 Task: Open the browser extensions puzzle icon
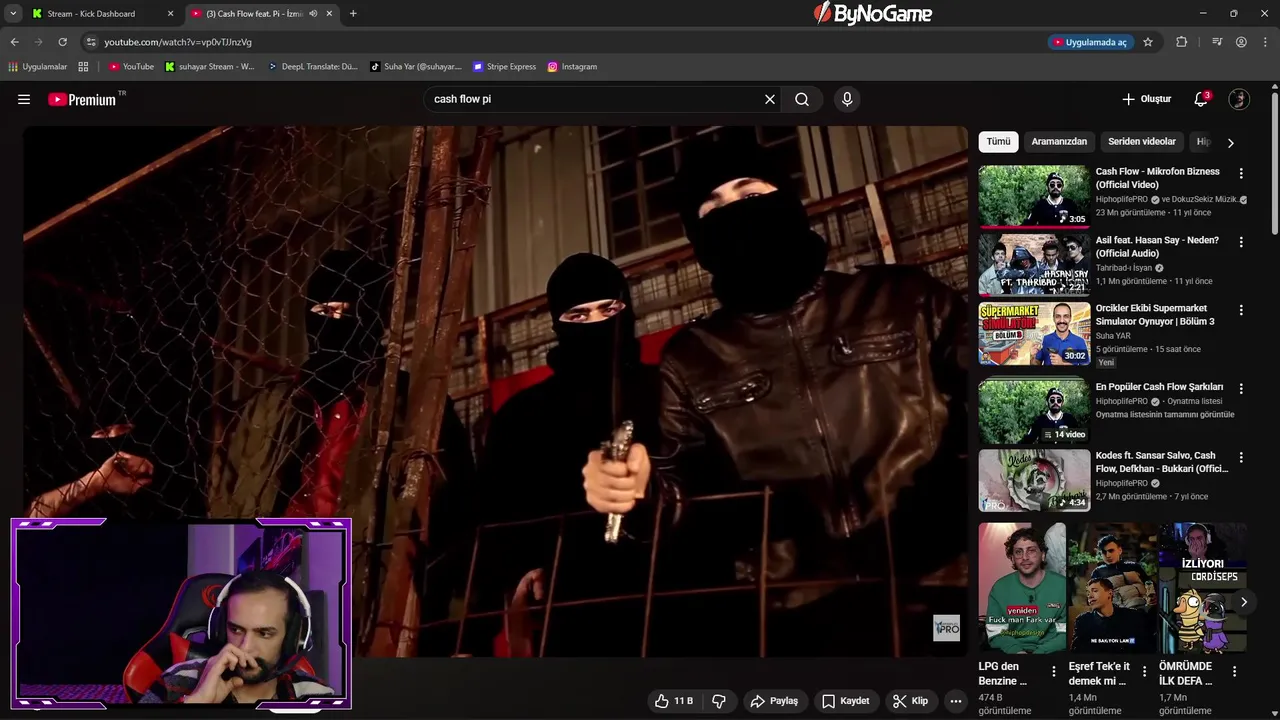[x=1181, y=42]
